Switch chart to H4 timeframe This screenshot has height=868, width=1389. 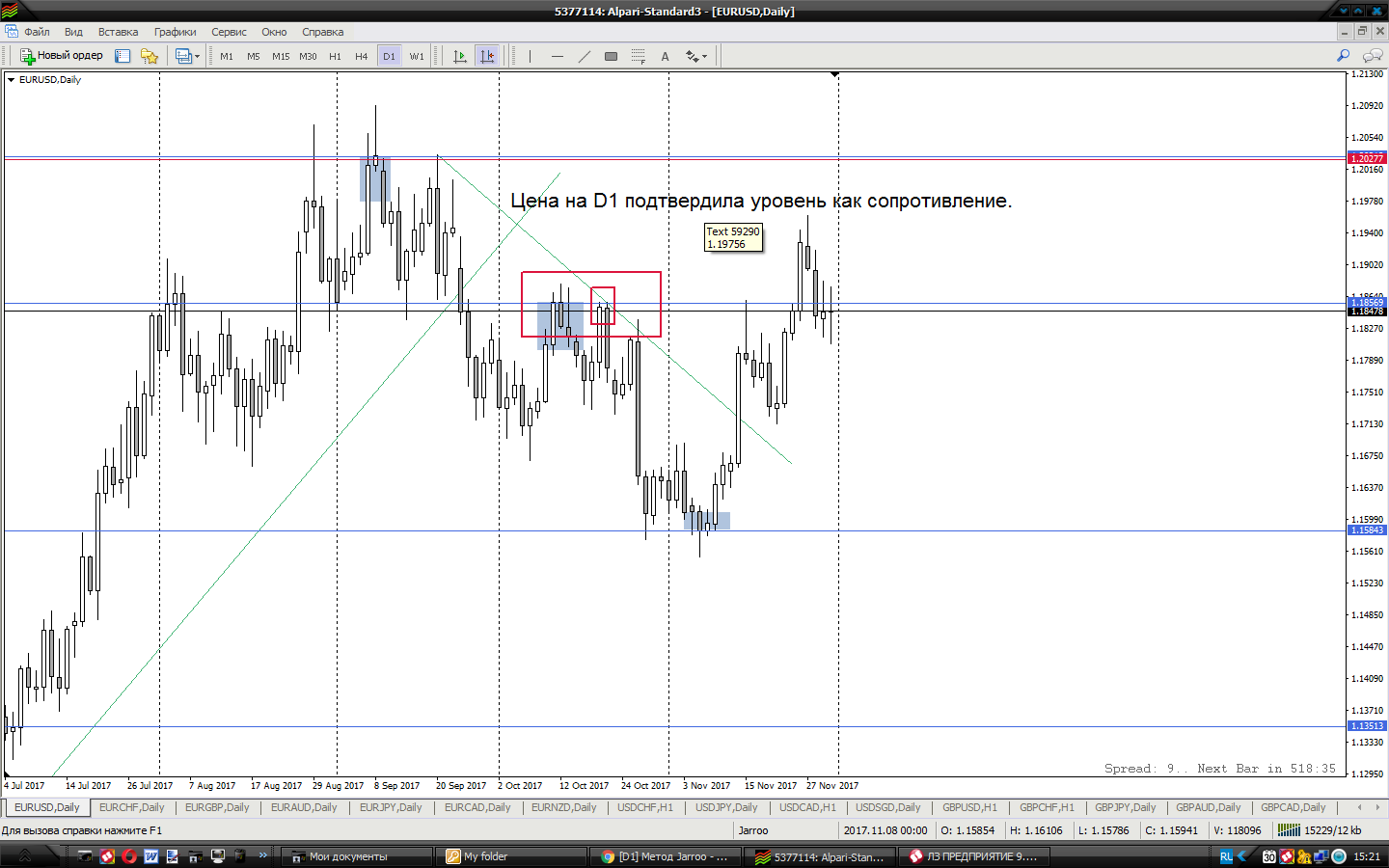(362, 56)
